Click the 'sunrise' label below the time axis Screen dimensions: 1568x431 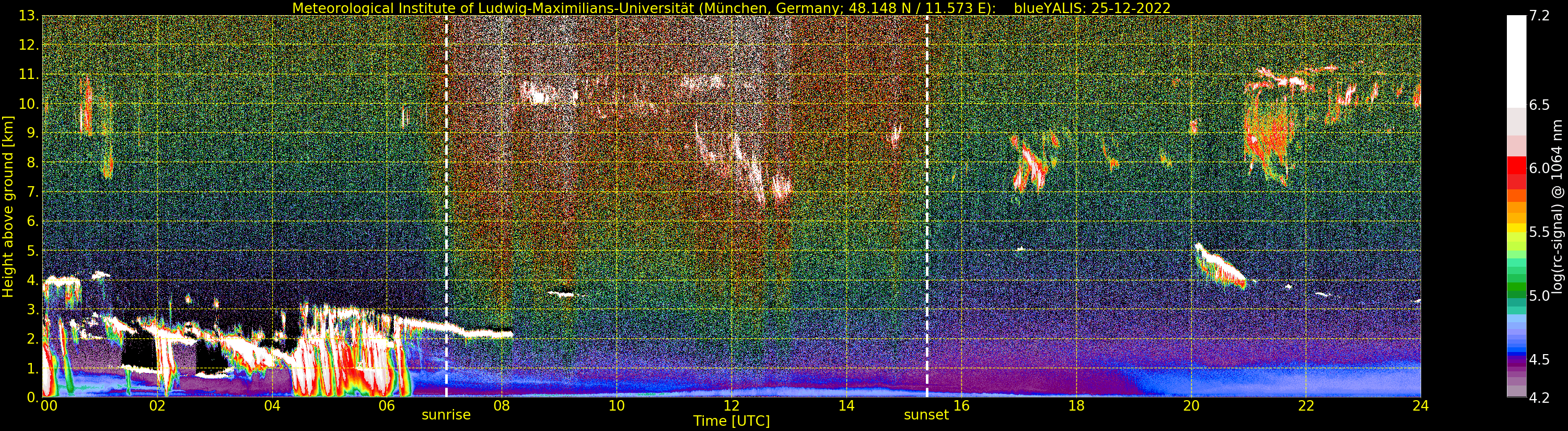[x=446, y=415]
